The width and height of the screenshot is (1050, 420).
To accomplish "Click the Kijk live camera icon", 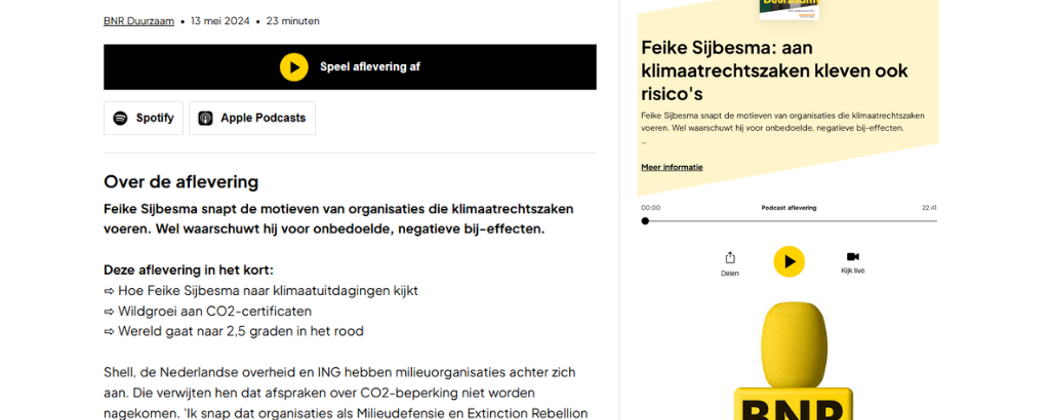I will (x=852, y=257).
